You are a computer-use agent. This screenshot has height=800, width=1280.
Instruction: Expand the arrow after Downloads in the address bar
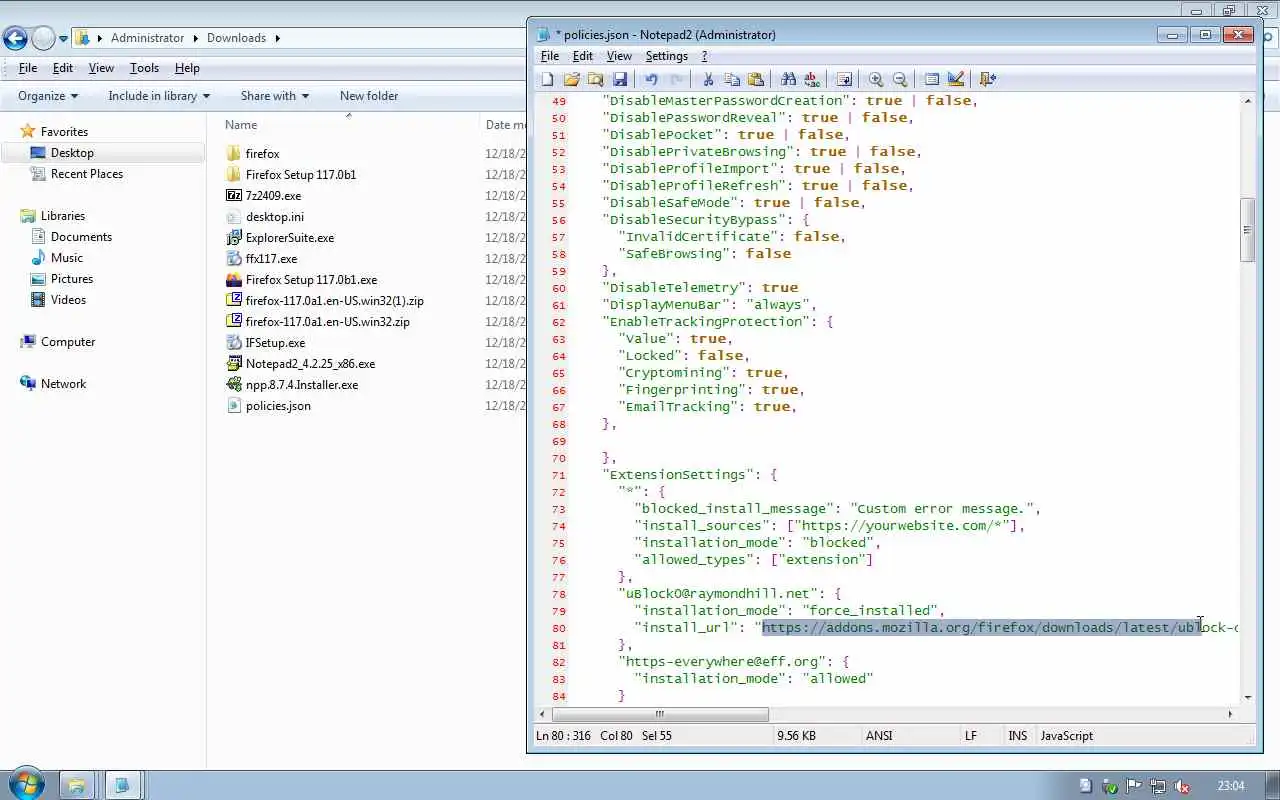[277, 38]
